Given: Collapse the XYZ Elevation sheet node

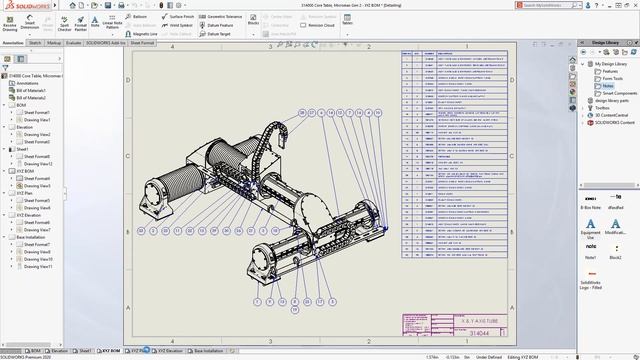Looking at the screenshot, I should pos(4,216).
